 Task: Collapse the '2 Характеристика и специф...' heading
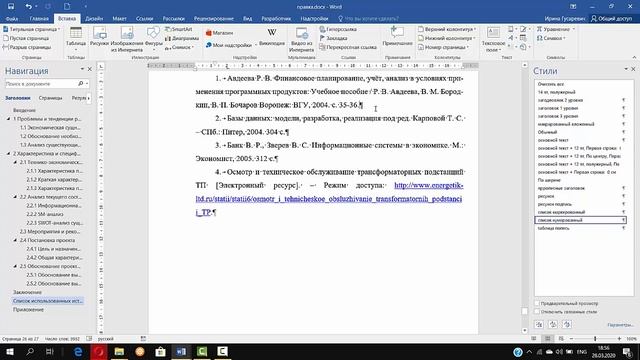coord(9,153)
